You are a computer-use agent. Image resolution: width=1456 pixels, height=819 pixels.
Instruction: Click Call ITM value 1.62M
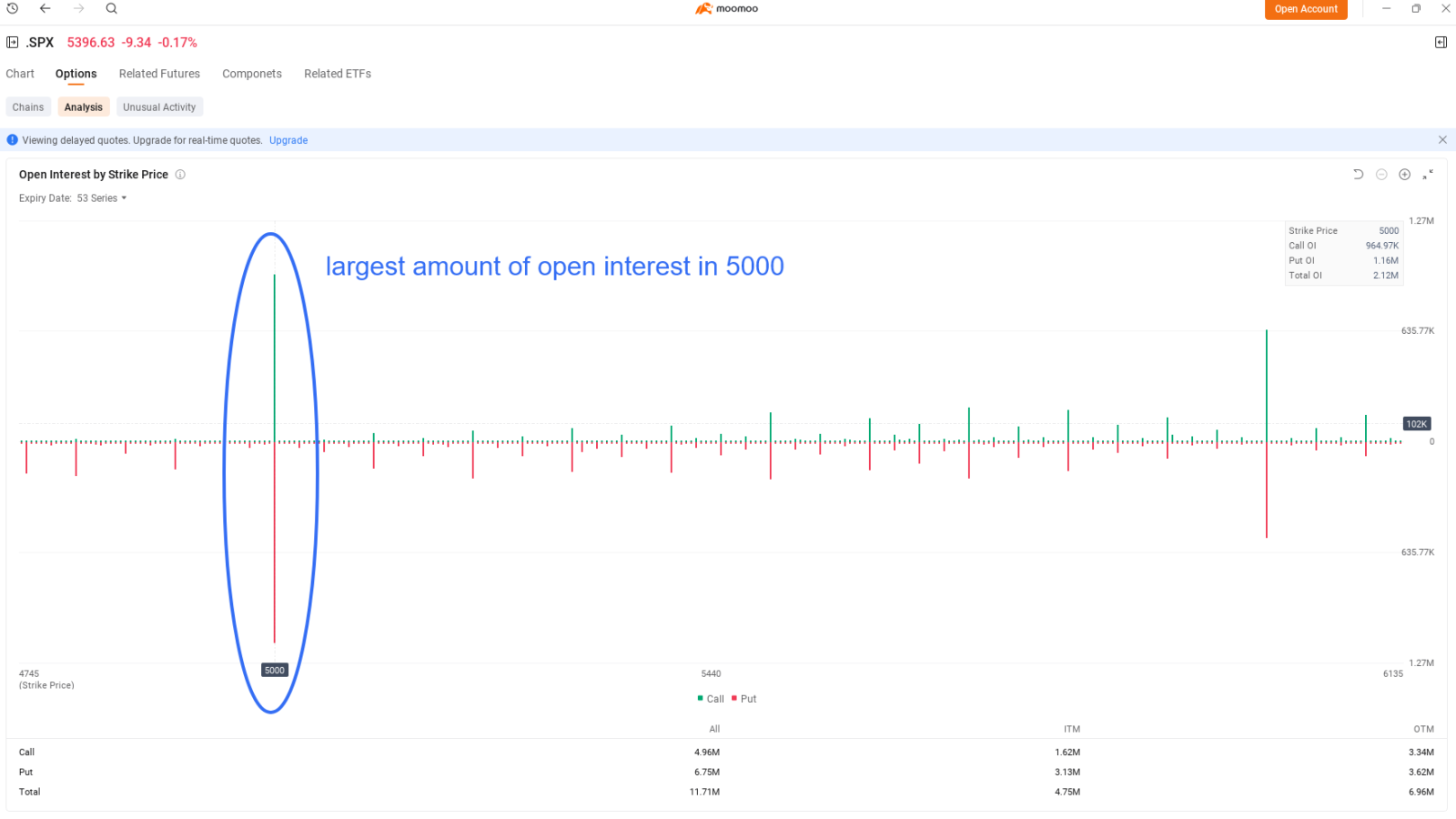point(1067,753)
